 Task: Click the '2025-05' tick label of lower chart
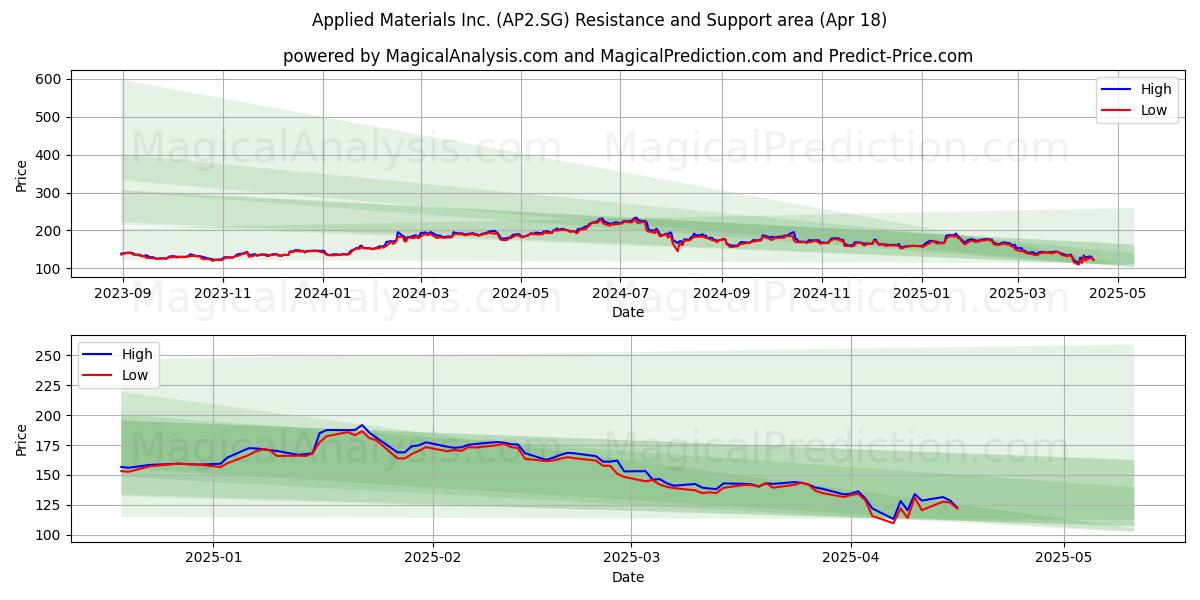pyautogui.click(x=1064, y=559)
